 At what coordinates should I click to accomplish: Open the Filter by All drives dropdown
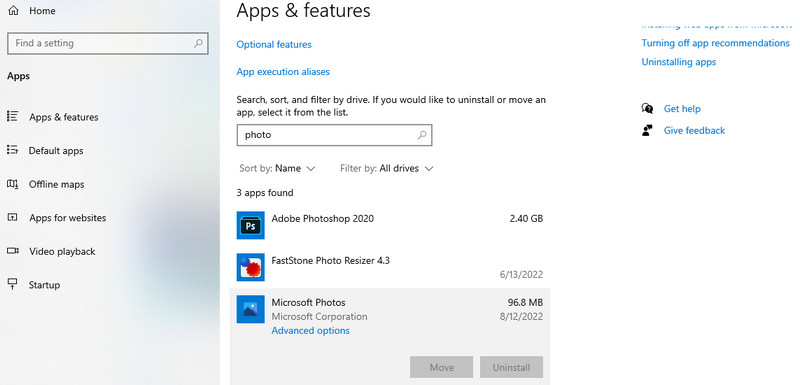(x=387, y=168)
